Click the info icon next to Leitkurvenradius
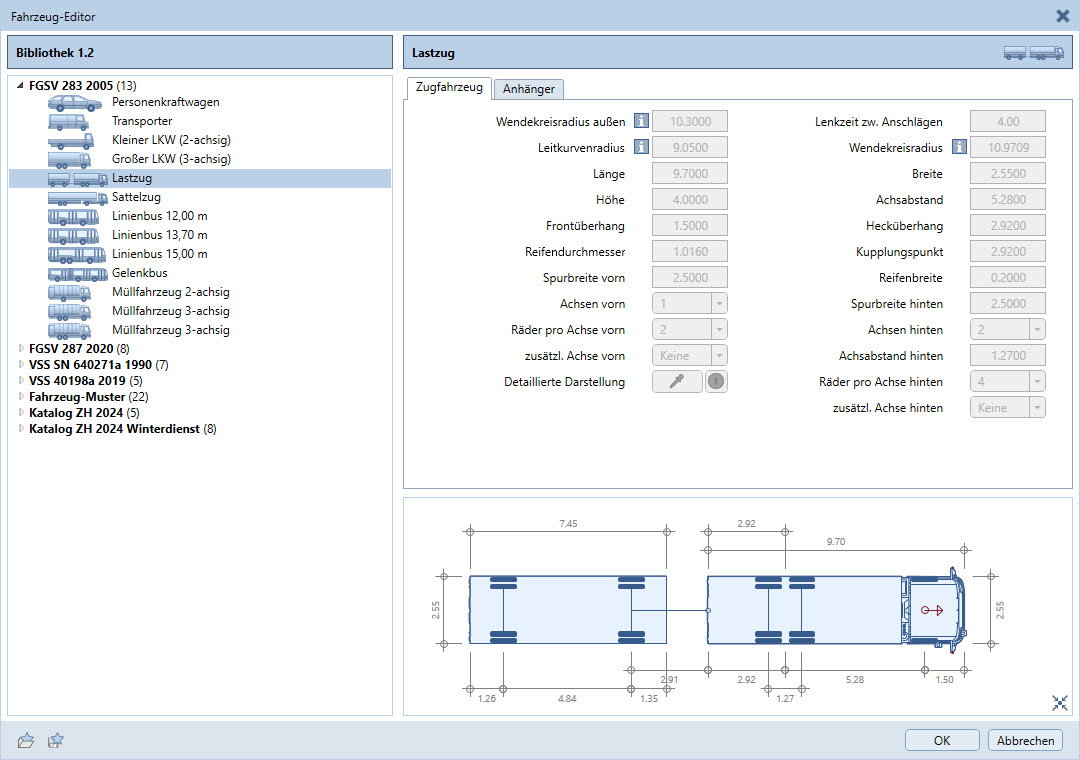 [641, 148]
